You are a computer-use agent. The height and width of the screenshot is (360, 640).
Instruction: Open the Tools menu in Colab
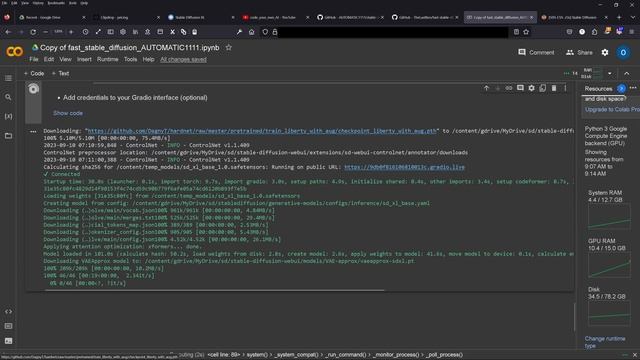click(130, 59)
